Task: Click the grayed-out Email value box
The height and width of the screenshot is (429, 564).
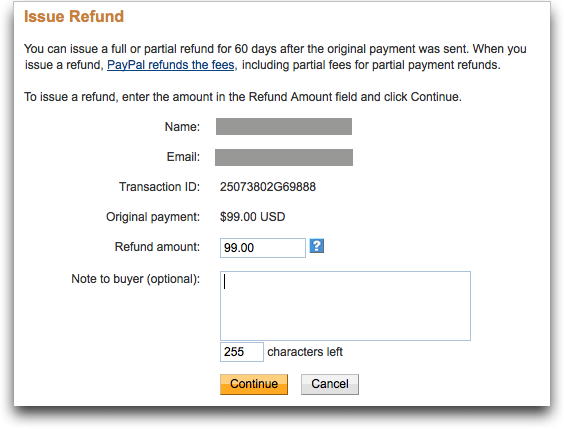Action: pyautogui.click(x=284, y=158)
